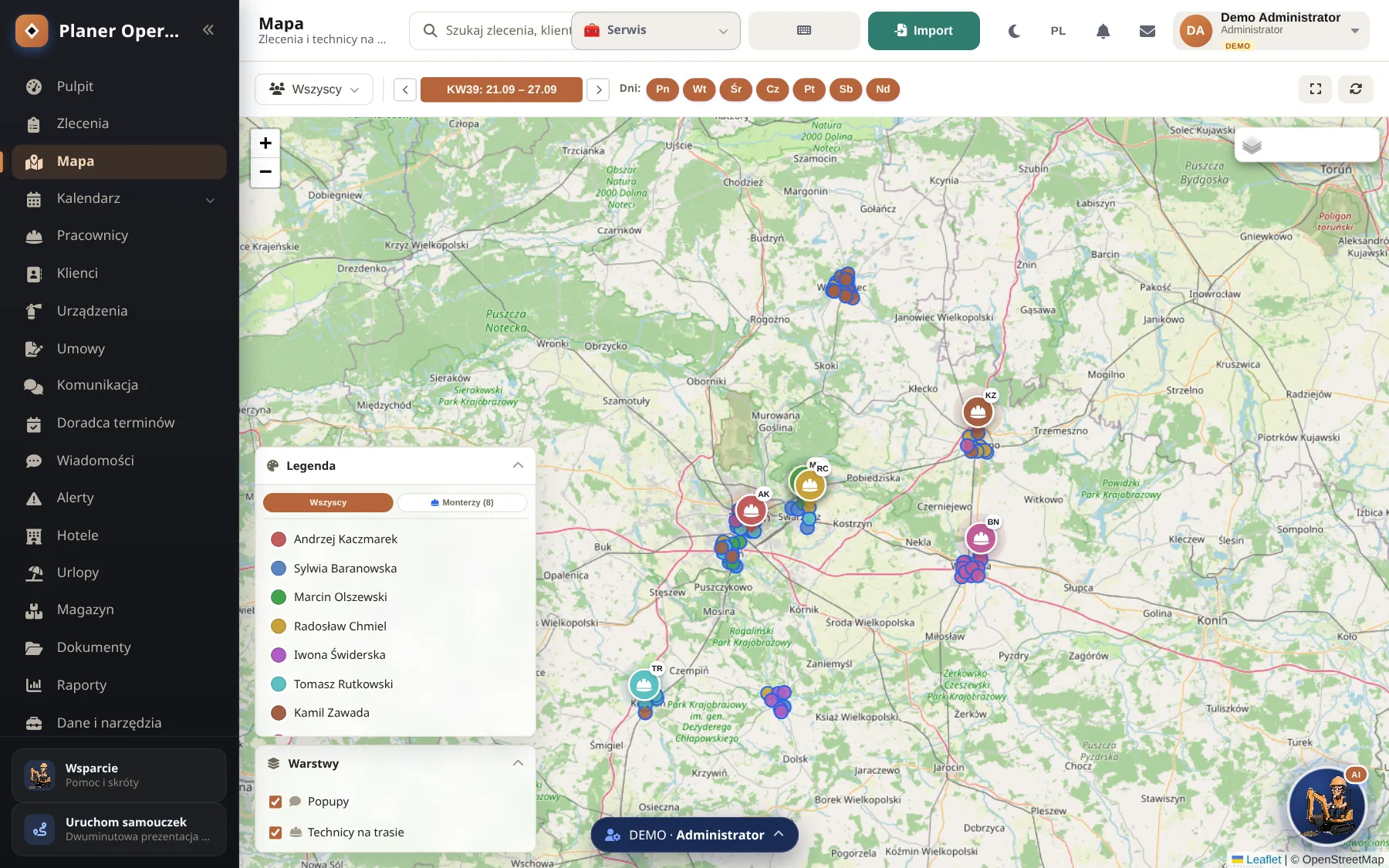Toggle Monday (Pn) day filter

coord(663,90)
